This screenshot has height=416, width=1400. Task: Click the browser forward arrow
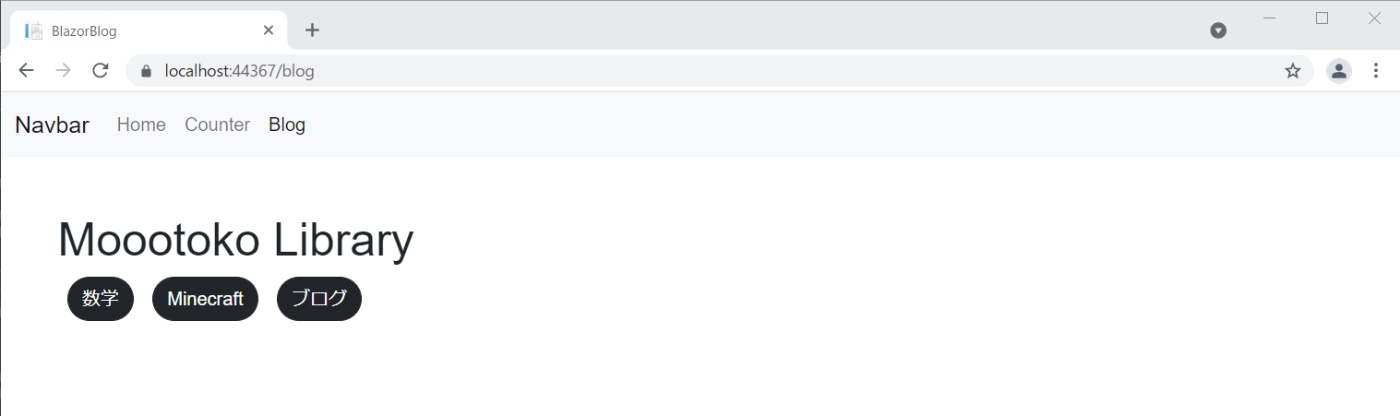[63, 71]
